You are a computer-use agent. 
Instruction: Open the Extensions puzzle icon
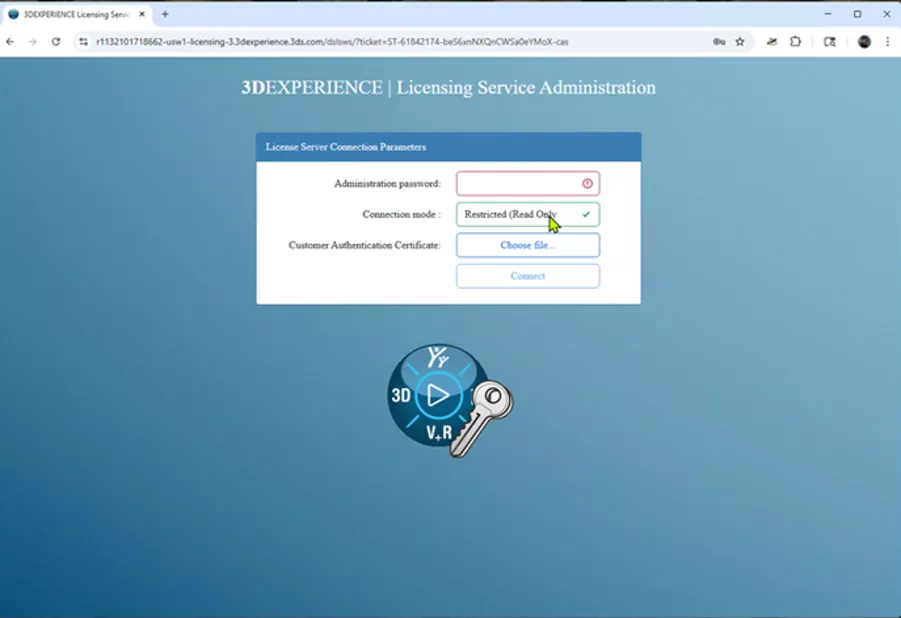795,41
